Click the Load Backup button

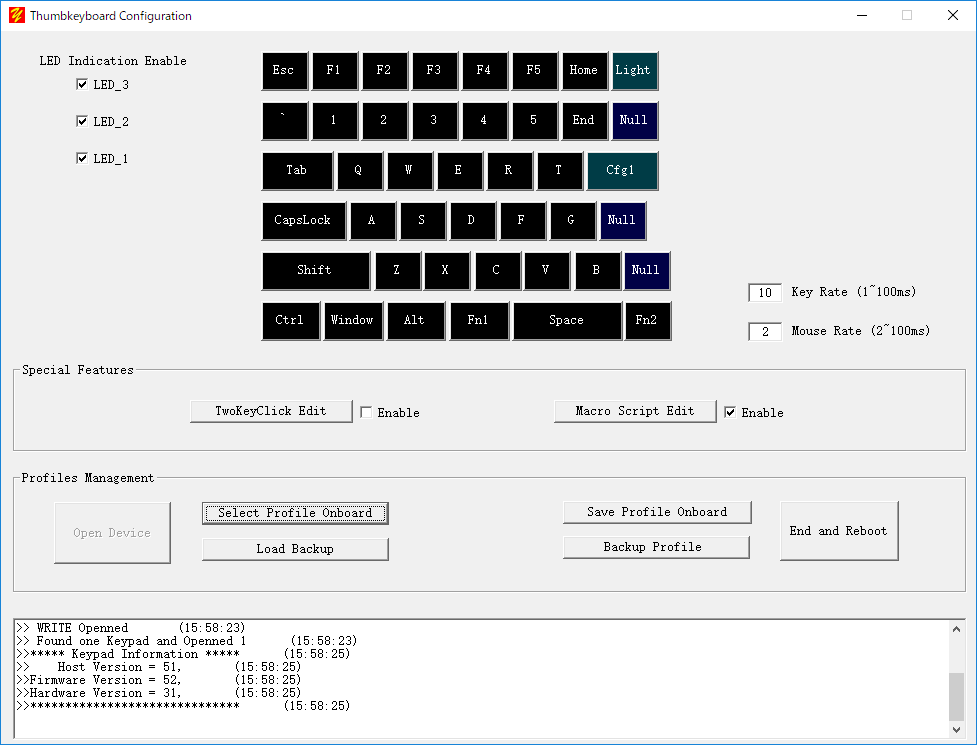(x=295, y=549)
